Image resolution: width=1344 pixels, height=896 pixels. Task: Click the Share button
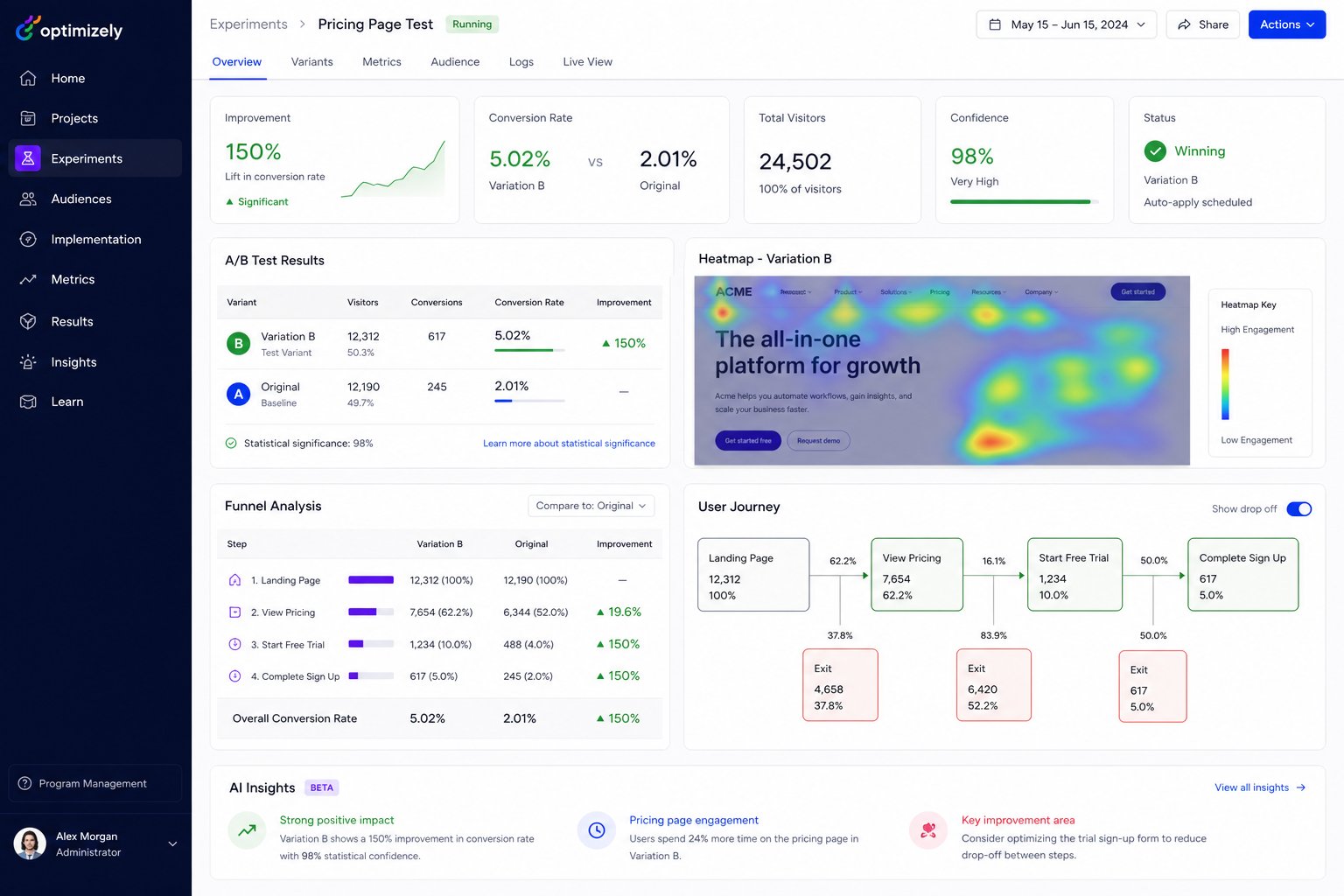click(x=1202, y=24)
